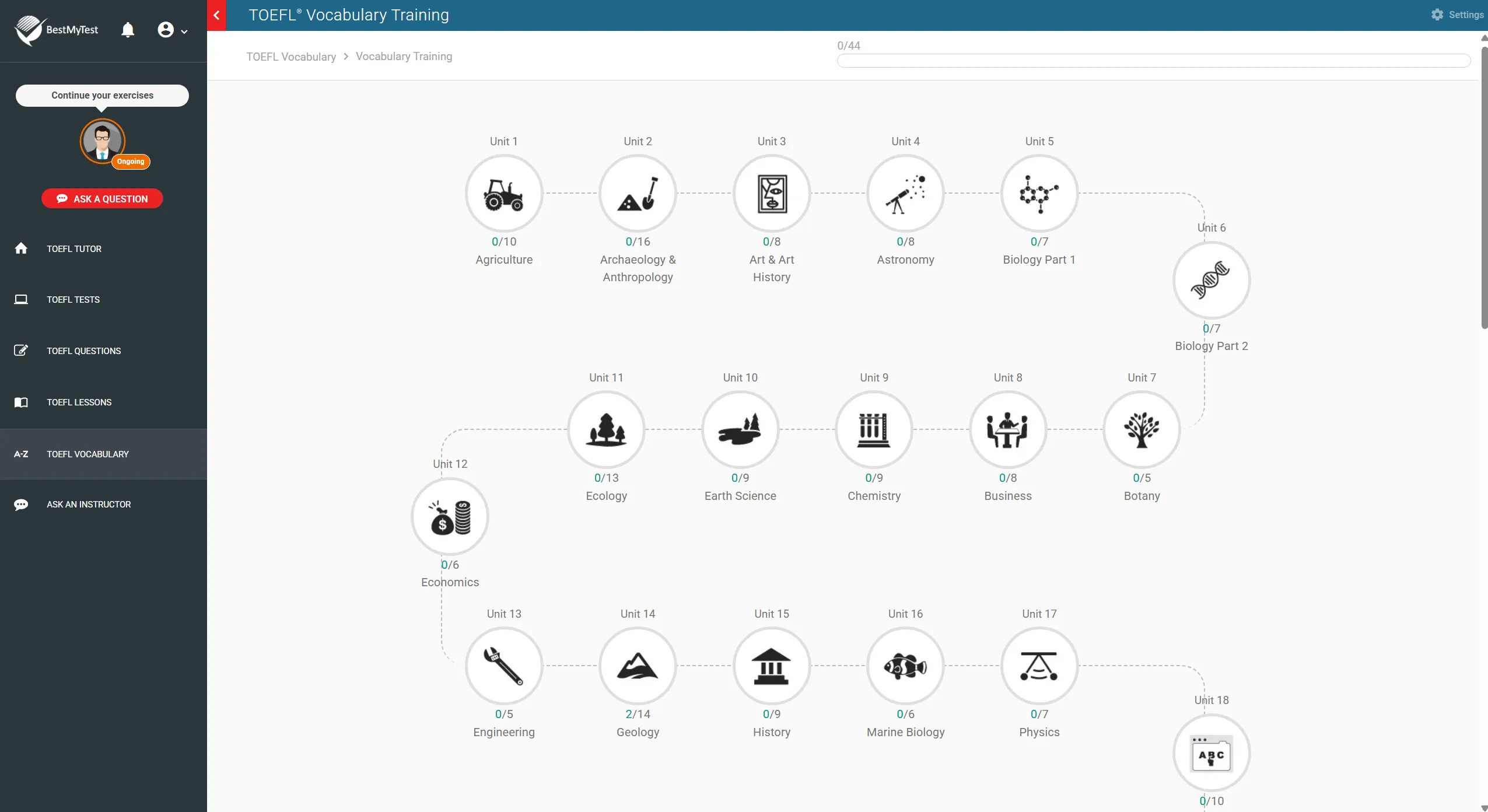The width and height of the screenshot is (1488, 812).
Task: Select the History museum unit icon
Action: tap(772, 666)
